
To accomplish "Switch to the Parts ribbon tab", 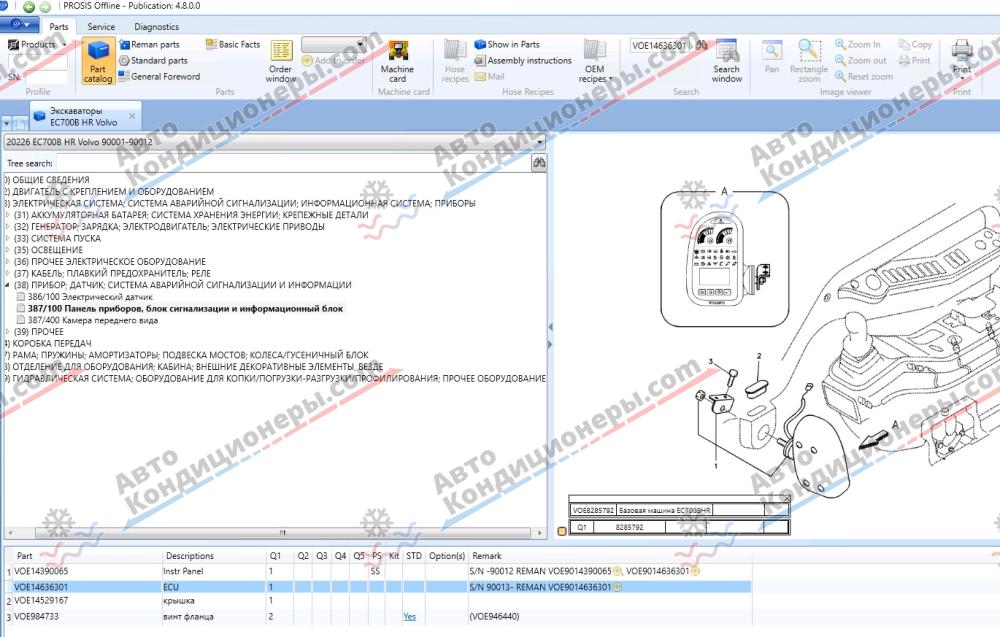I will click(x=59, y=27).
